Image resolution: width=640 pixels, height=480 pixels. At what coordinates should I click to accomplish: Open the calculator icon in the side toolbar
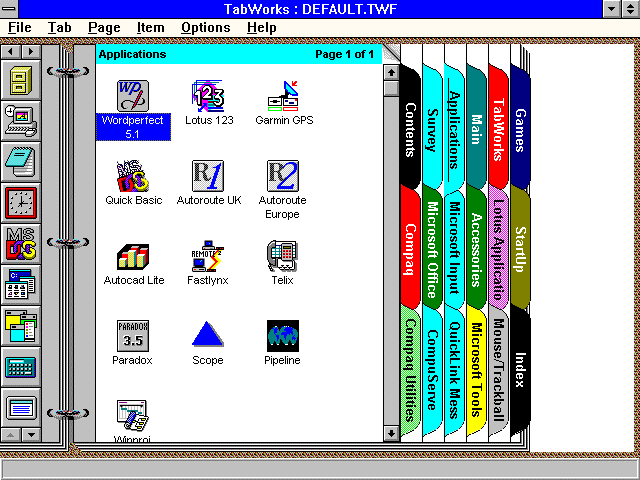point(21,367)
